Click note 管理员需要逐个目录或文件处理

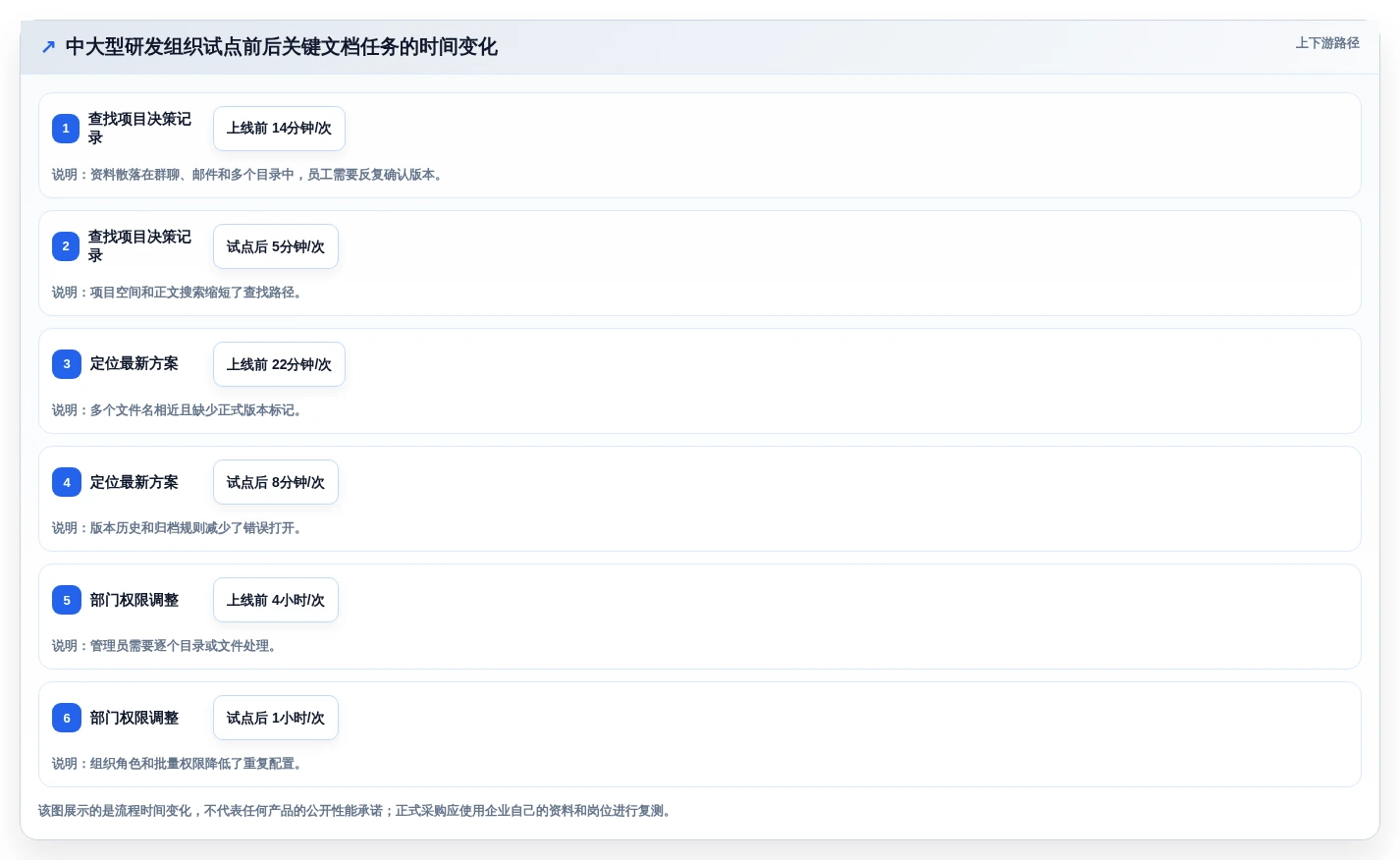(x=167, y=646)
